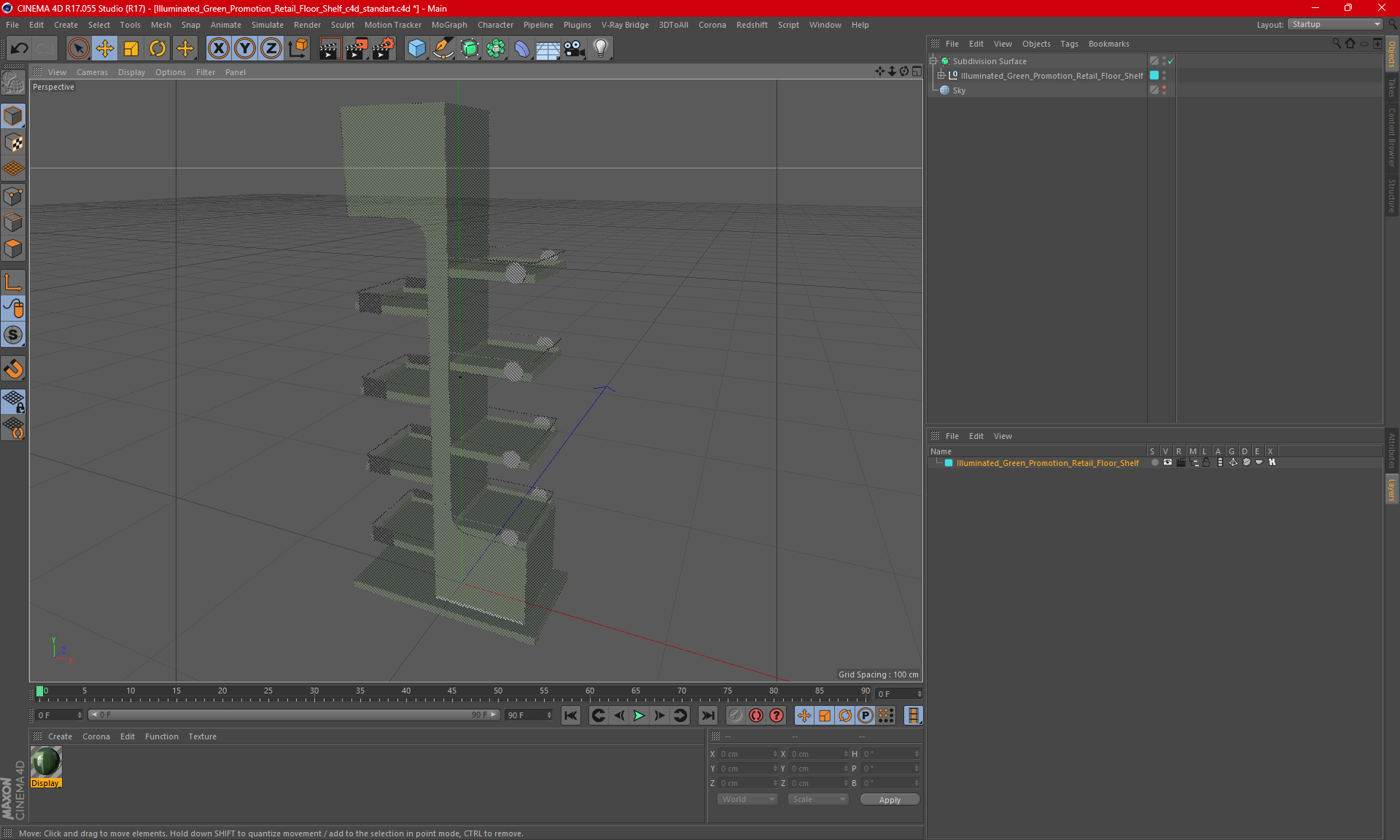Switch to Model mode

point(13,117)
